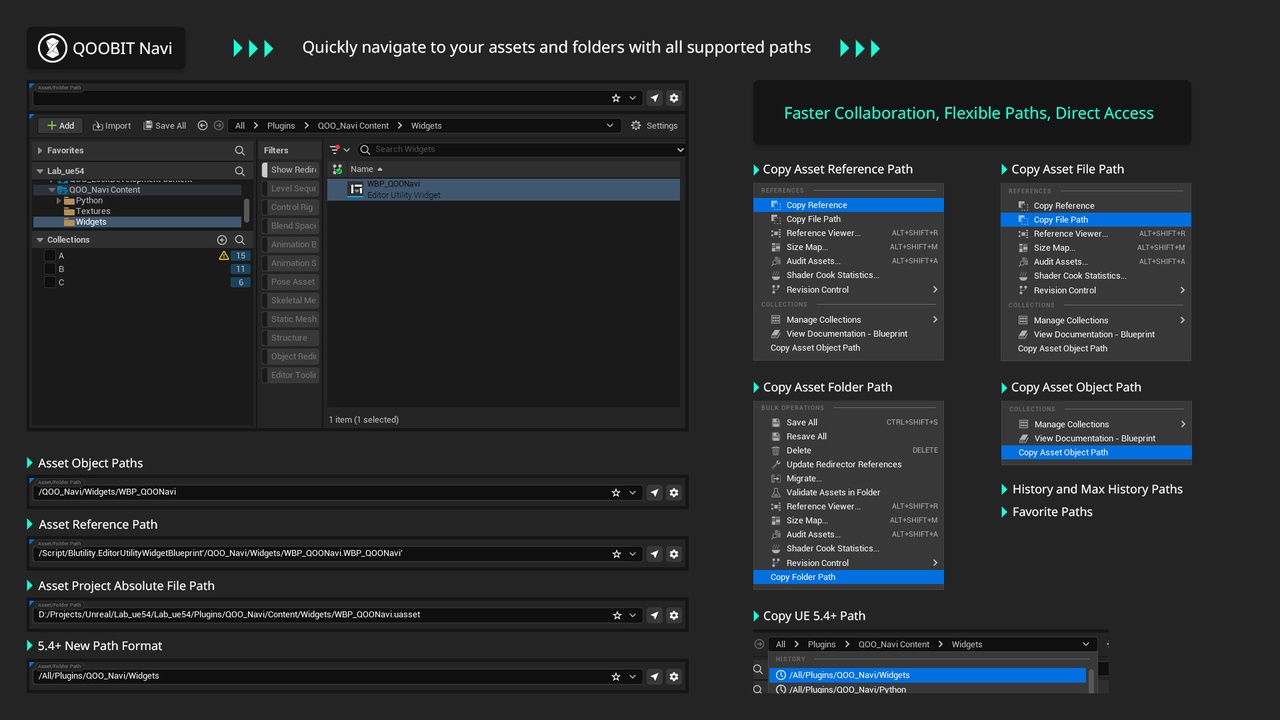The width and height of the screenshot is (1280, 720).
Task: Click search icon in the Favorites header
Action: point(240,151)
